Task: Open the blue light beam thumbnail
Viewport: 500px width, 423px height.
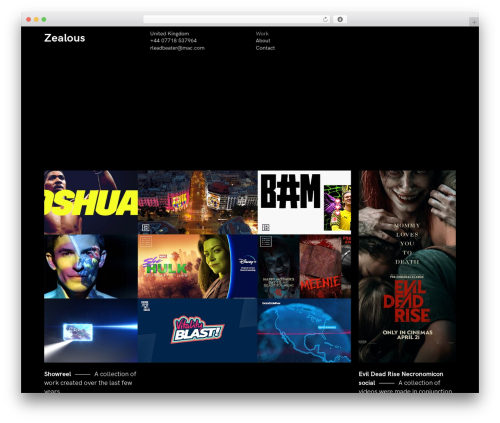Action: click(91, 330)
